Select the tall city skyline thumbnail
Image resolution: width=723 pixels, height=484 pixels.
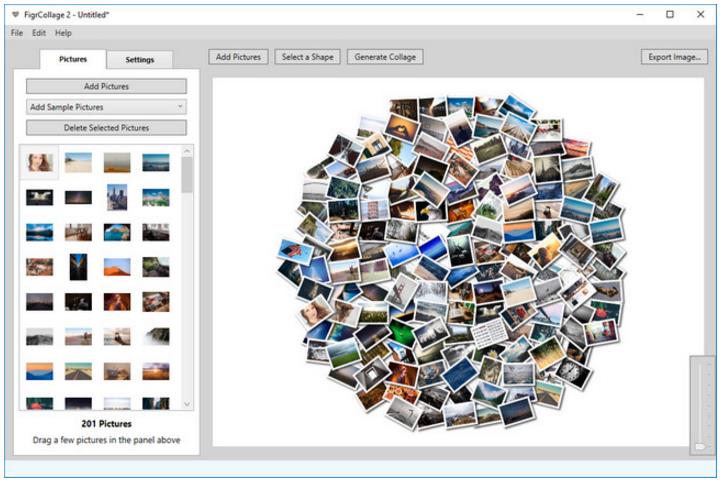point(117,196)
